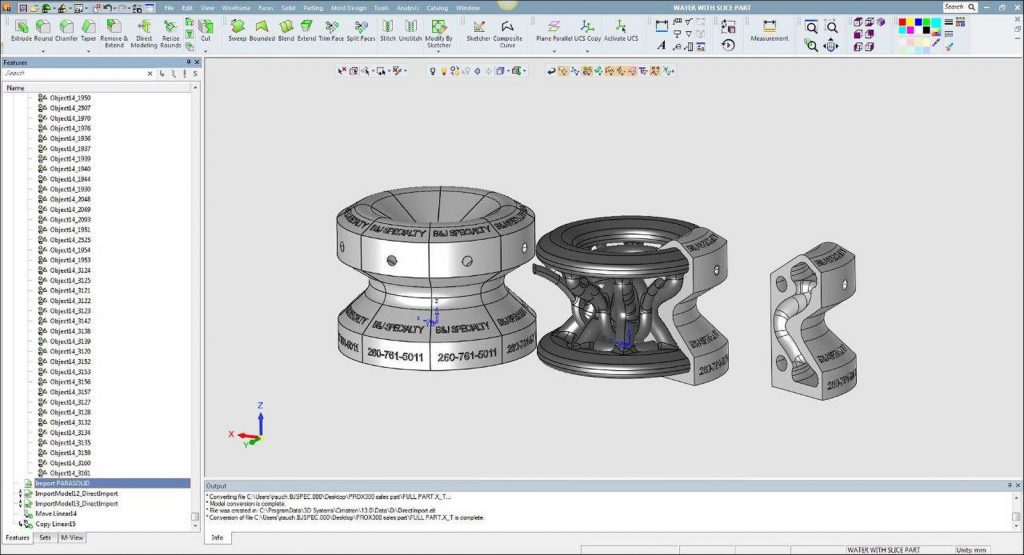1024x555 pixels.
Task: Clear the Features search with X button
Action: pyautogui.click(x=150, y=74)
